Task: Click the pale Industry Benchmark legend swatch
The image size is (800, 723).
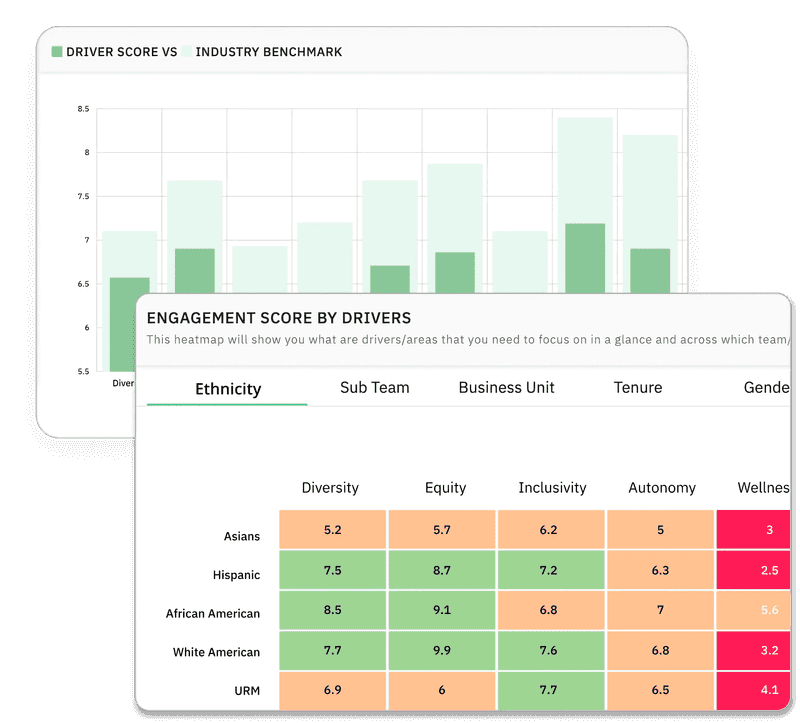Action: tap(187, 52)
